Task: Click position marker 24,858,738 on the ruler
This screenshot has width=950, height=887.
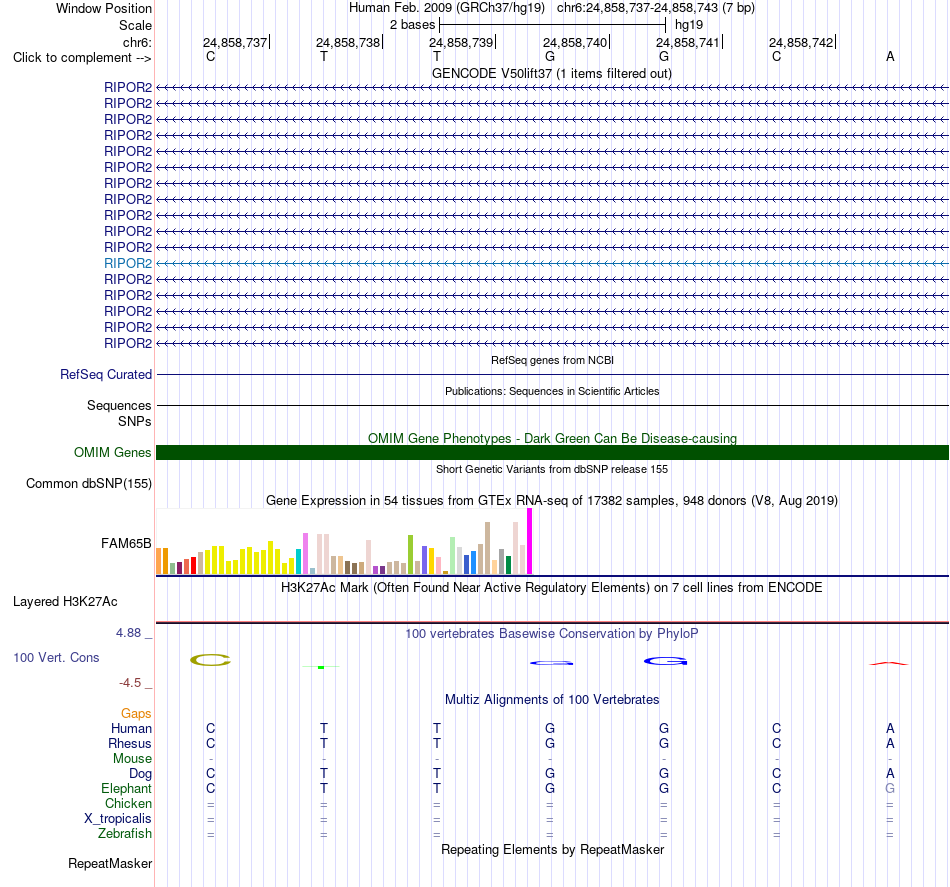Action: [x=350, y=42]
